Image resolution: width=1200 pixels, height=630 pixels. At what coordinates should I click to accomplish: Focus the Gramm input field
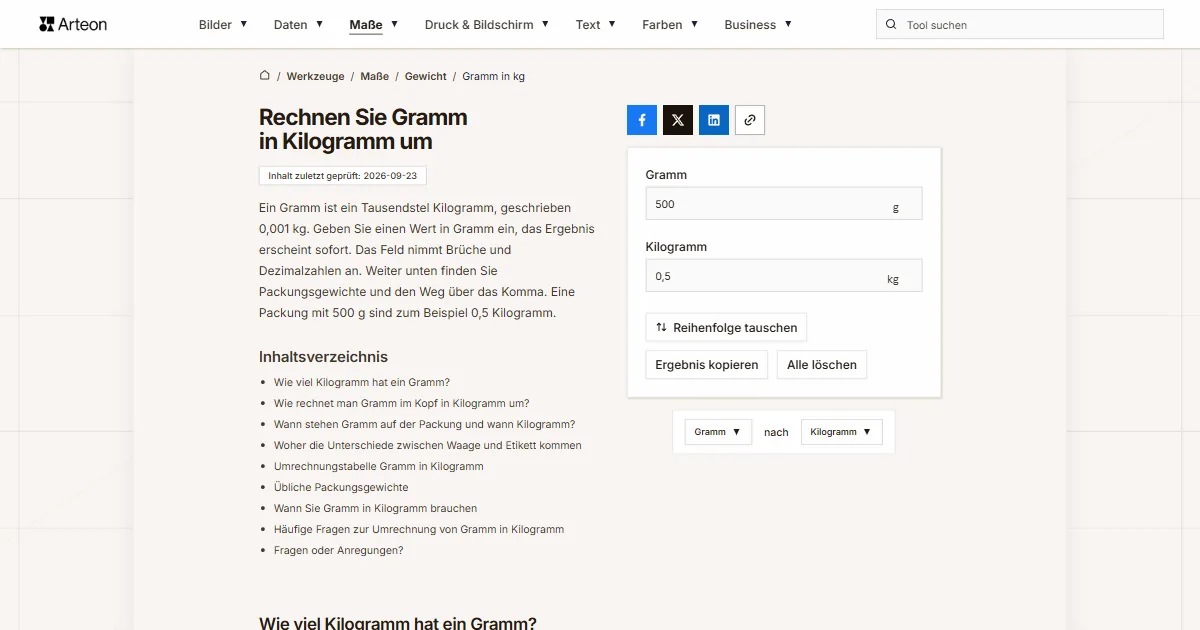tap(784, 204)
